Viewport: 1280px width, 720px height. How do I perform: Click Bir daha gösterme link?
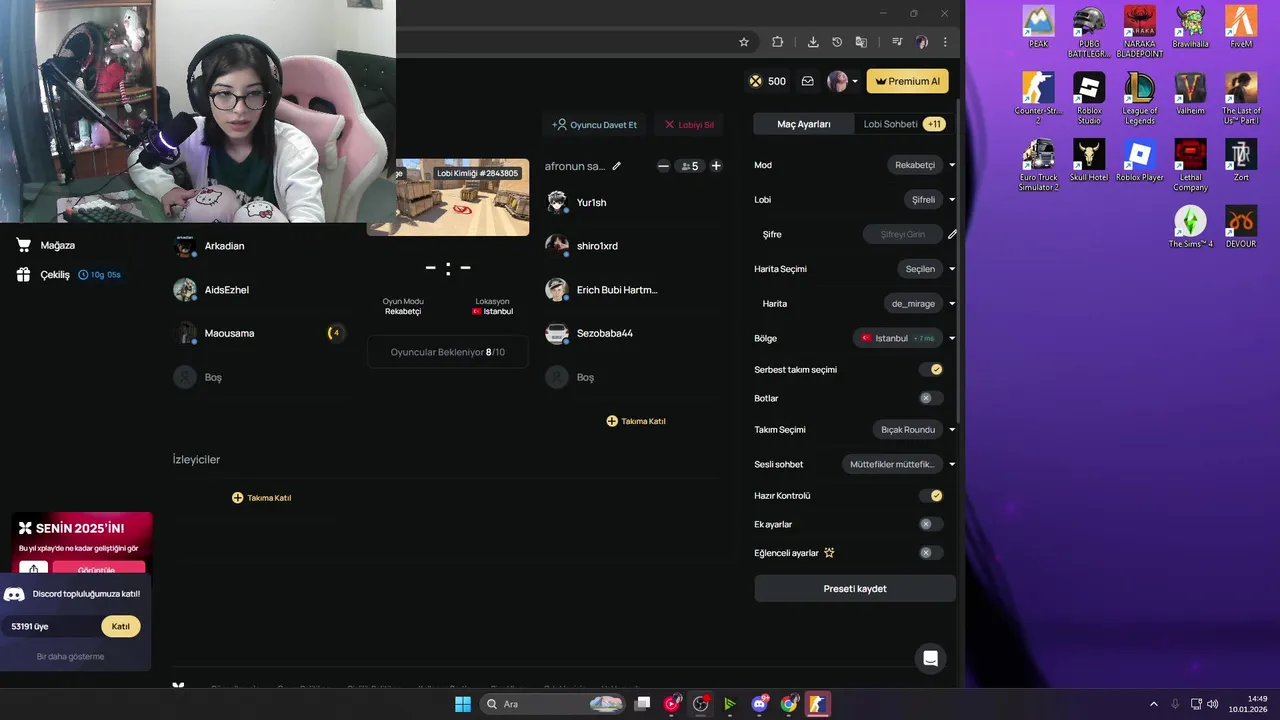tap(70, 656)
